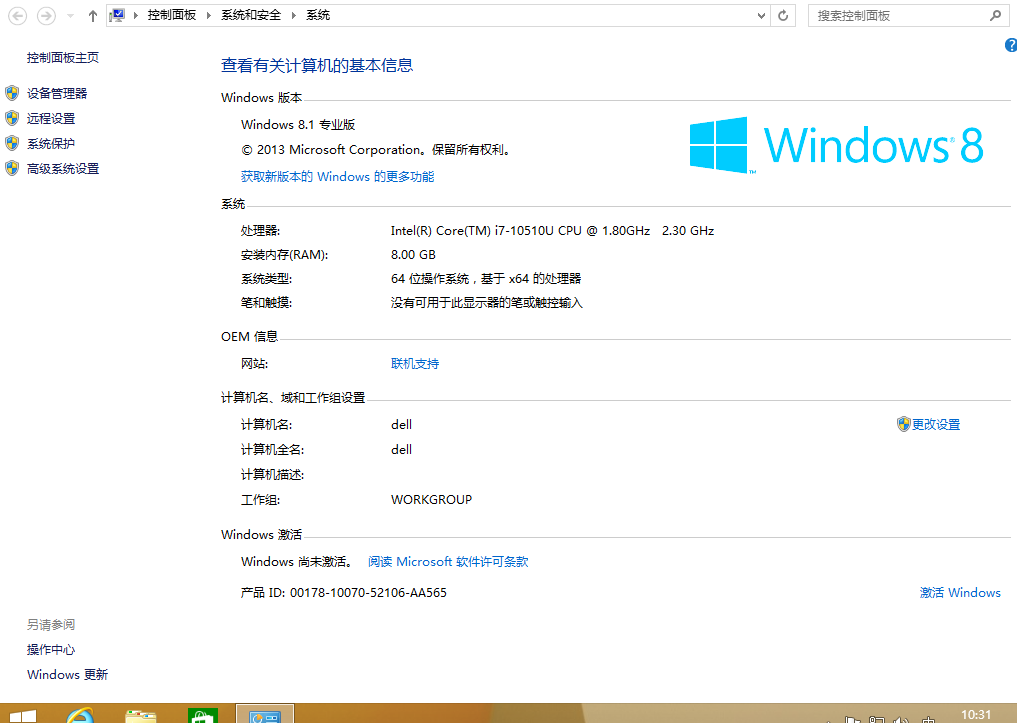
Task: Open the address bar history dropdown
Action: (x=761, y=16)
